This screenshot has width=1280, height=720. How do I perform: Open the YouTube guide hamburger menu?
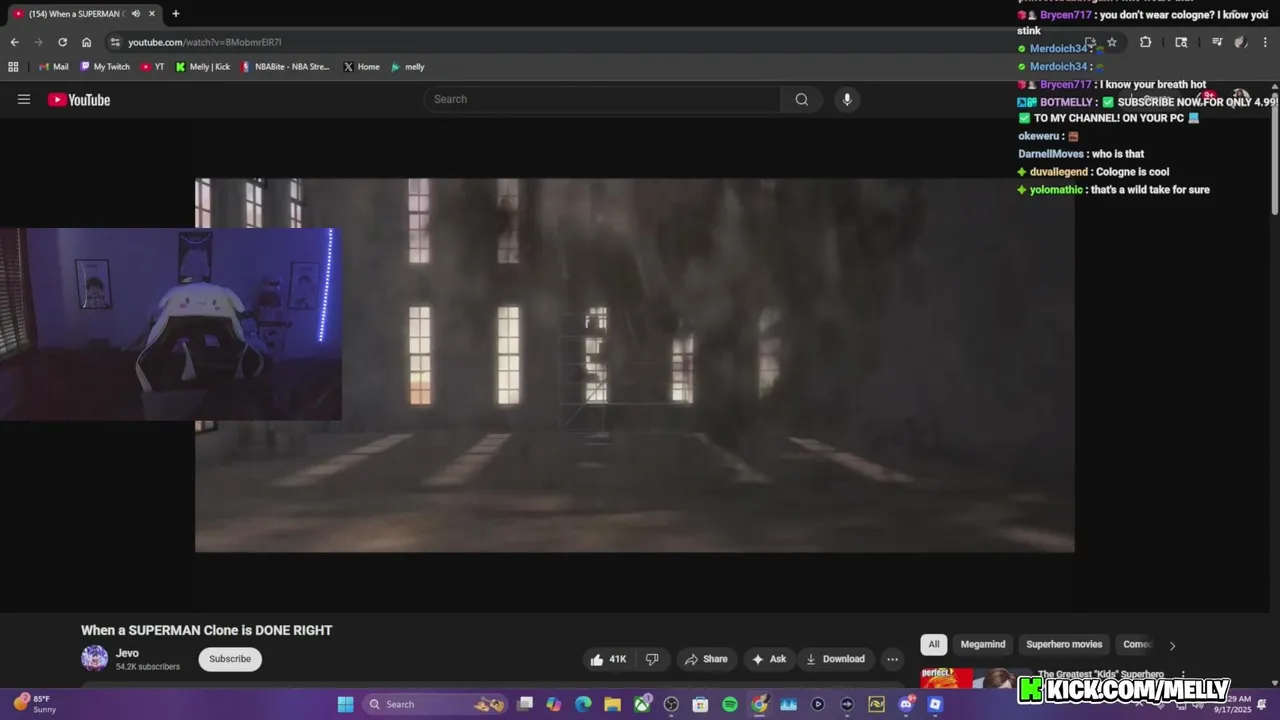point(24,99)
